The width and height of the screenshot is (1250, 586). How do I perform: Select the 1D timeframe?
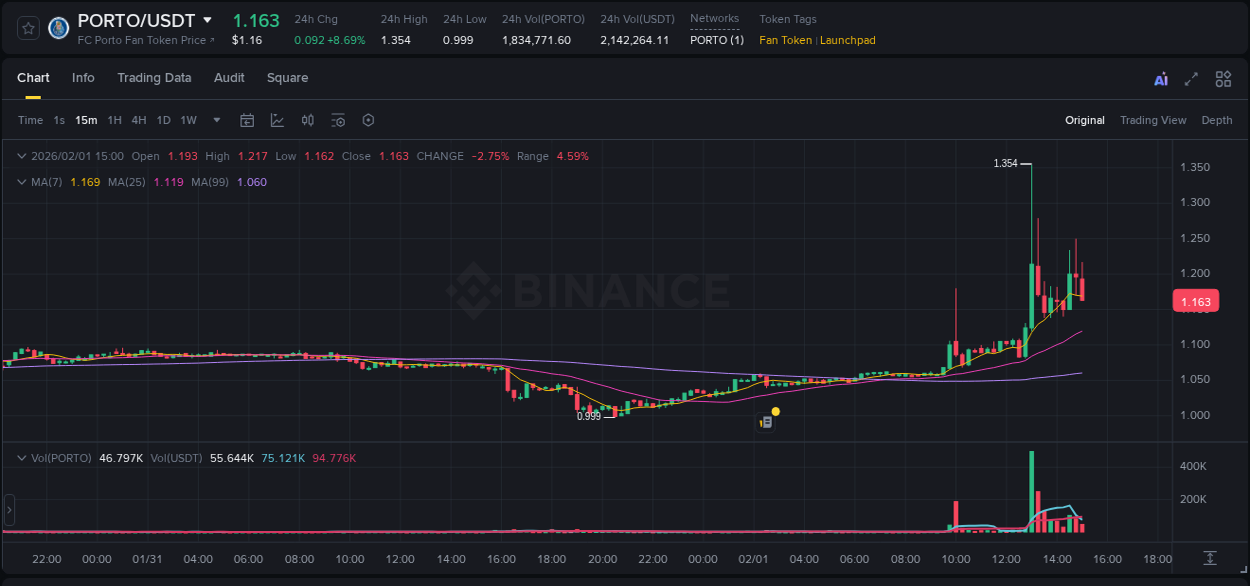pyautogui.click(x=163, y=120)
